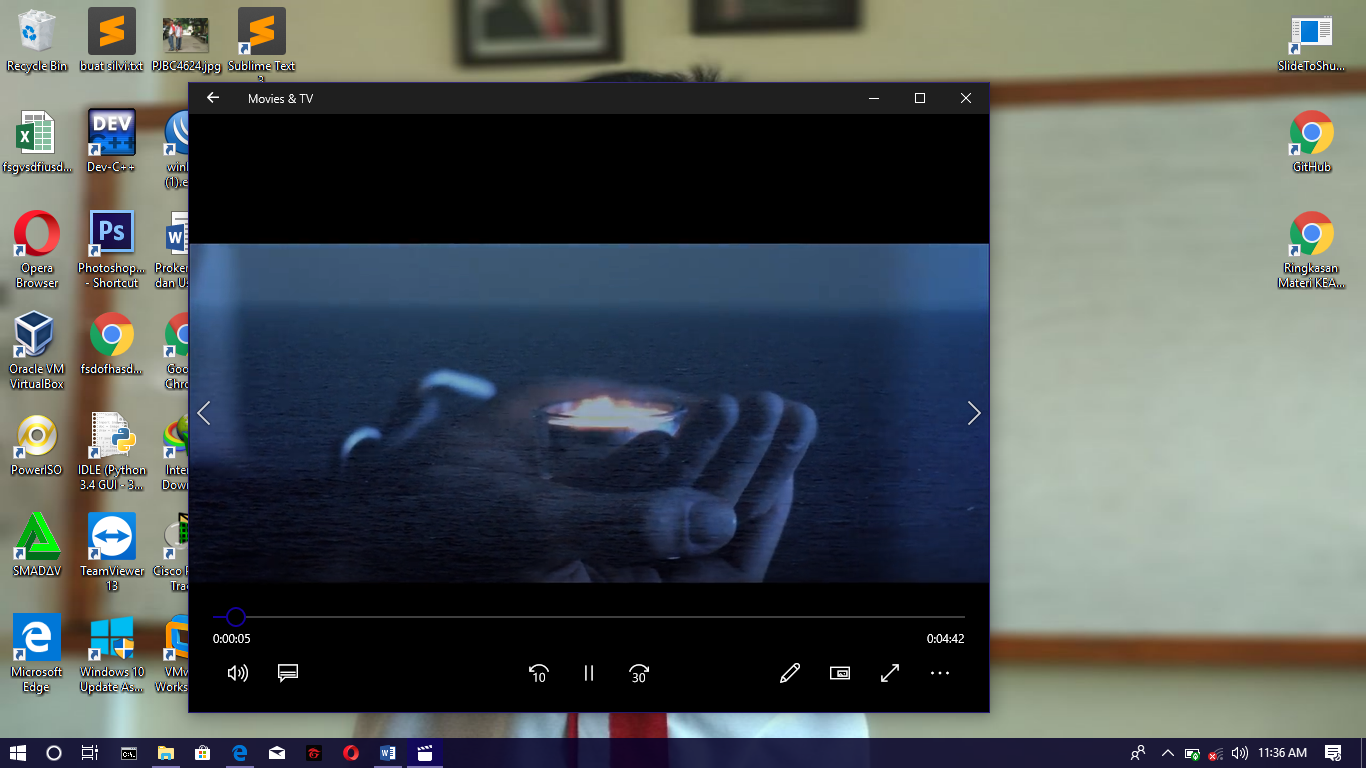Select Photoshop shortcut on desktop

point(112,250)
